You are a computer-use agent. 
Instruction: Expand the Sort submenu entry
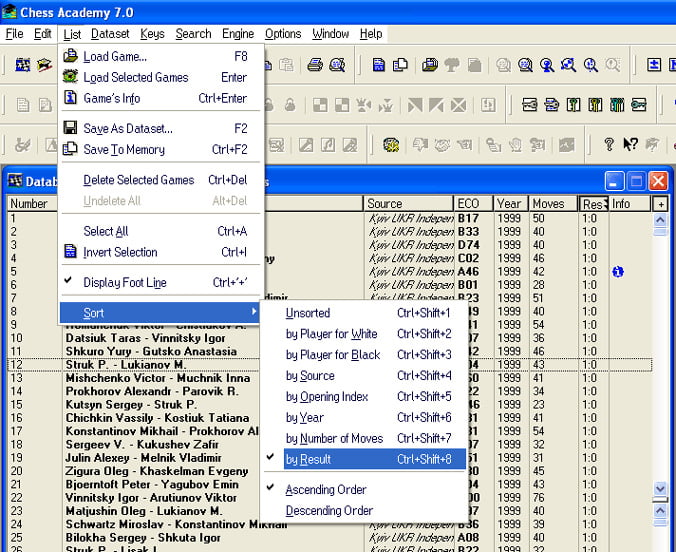click(x=160, y=313)
